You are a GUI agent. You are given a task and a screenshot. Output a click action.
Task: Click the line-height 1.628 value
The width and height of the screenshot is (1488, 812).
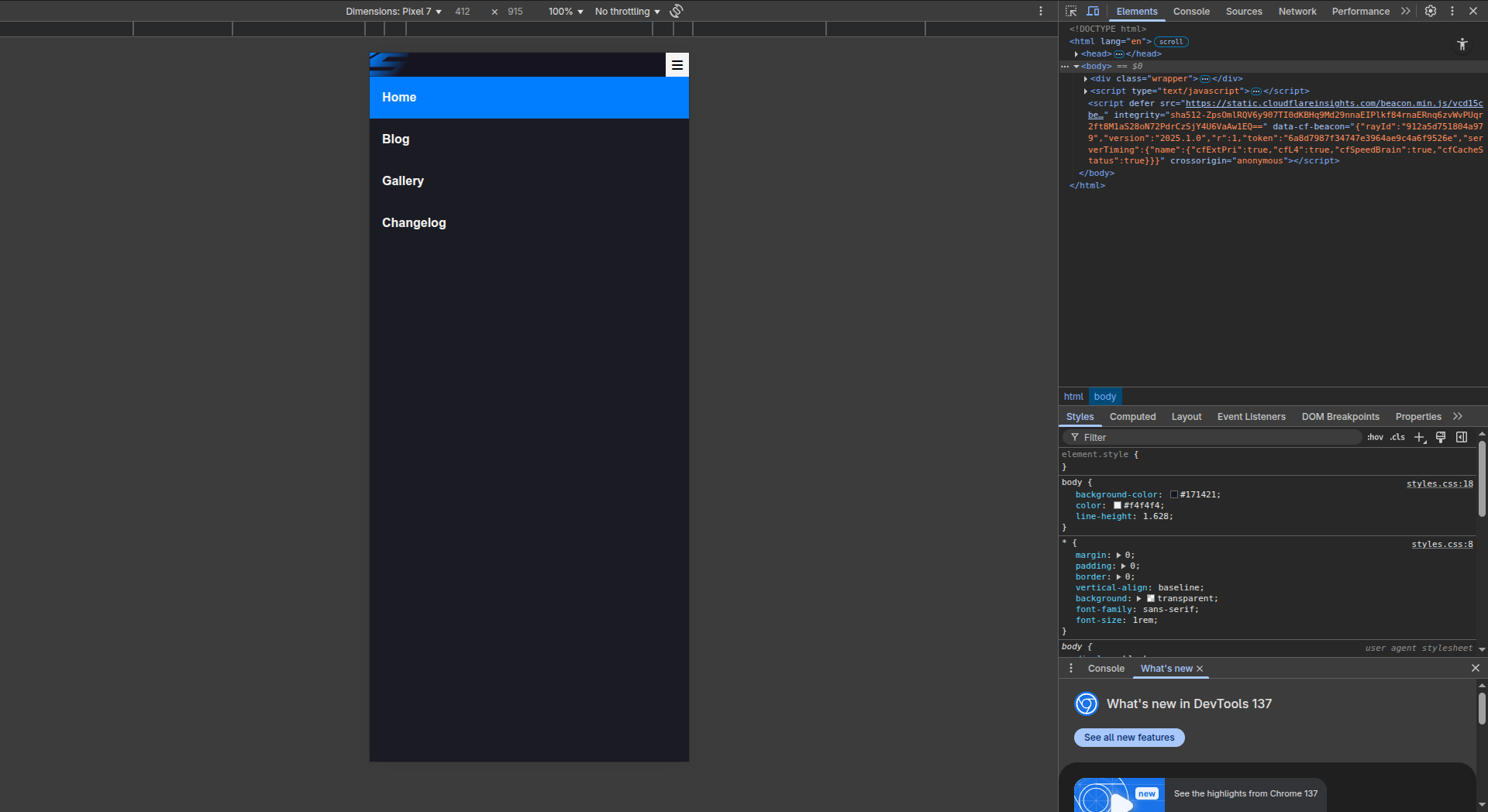pos(1156,517)
